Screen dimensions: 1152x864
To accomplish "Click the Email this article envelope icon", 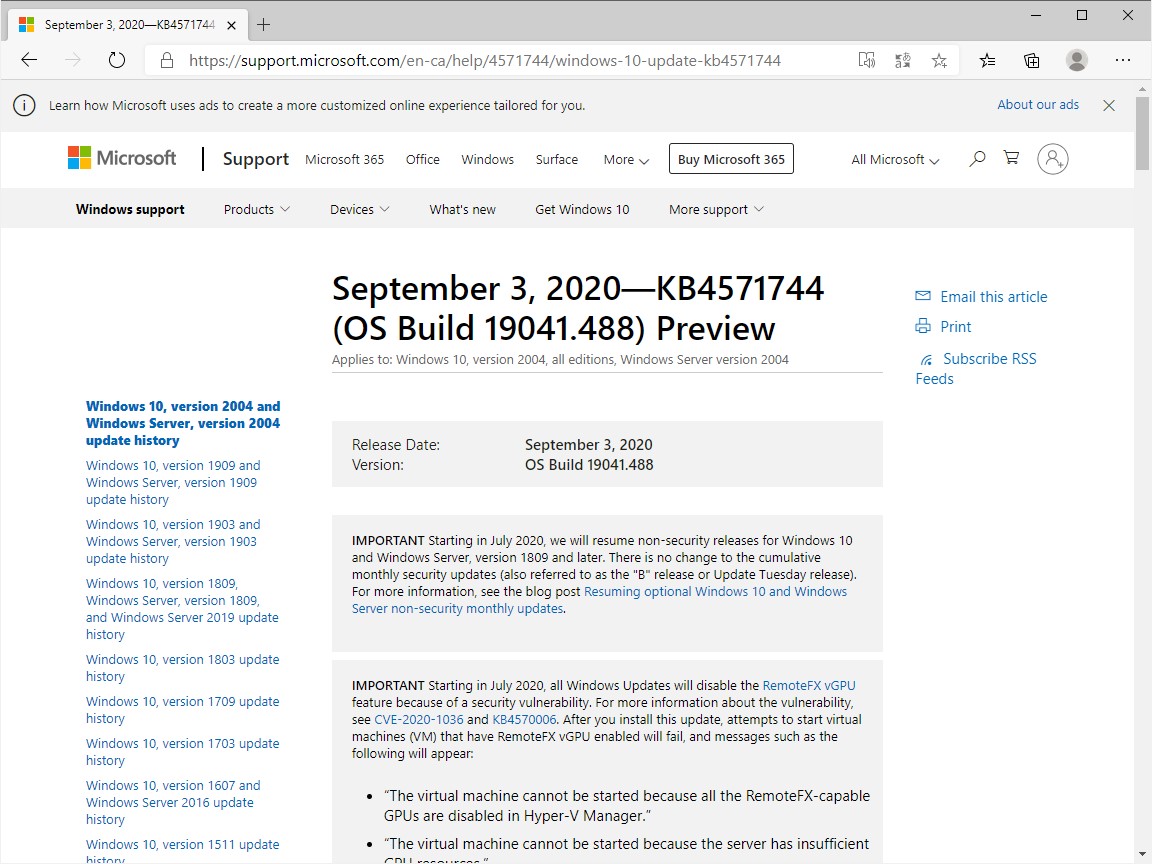I will tap(923, 295).
